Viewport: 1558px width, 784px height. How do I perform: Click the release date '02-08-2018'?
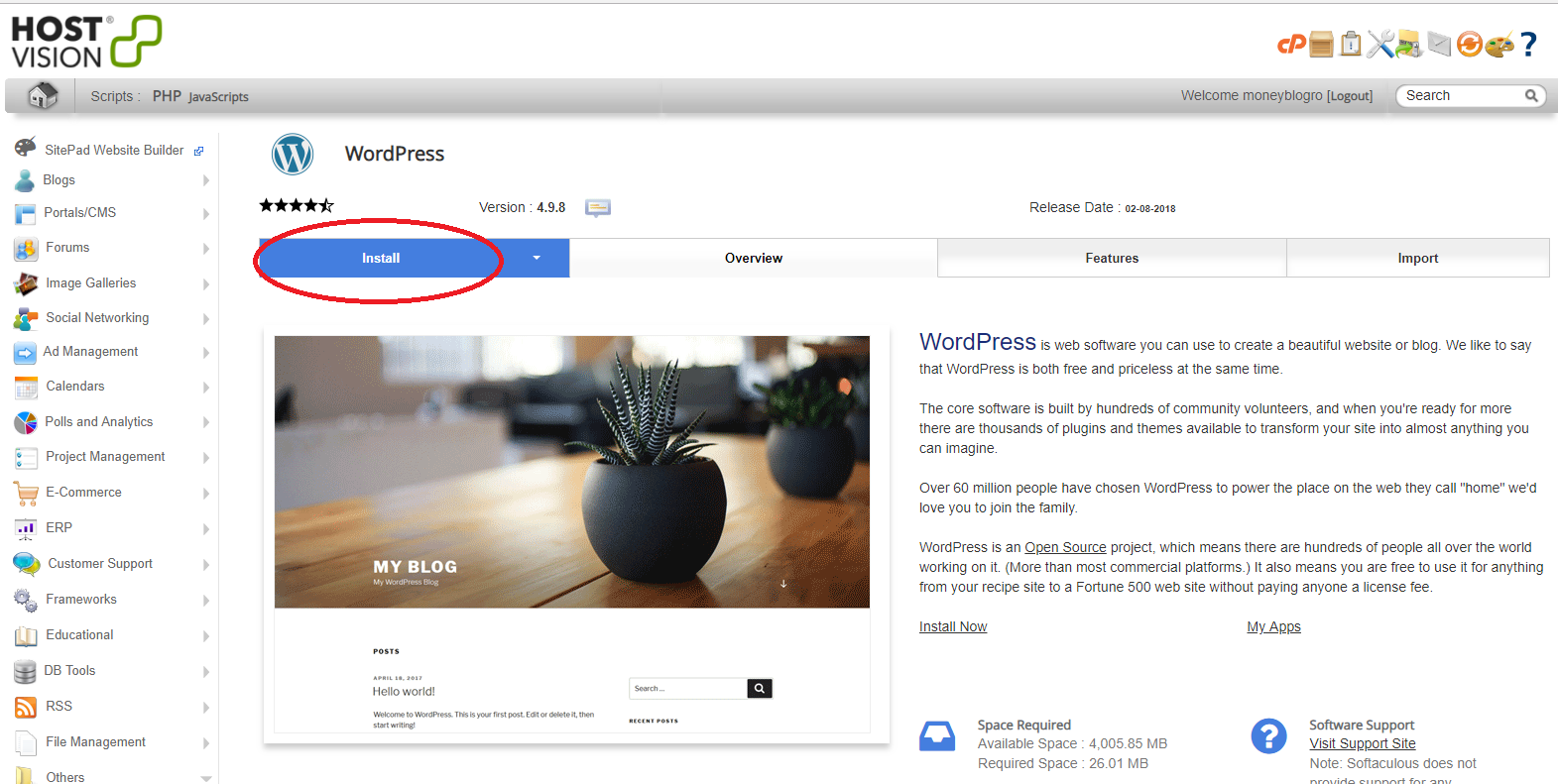pos(1150,209)
